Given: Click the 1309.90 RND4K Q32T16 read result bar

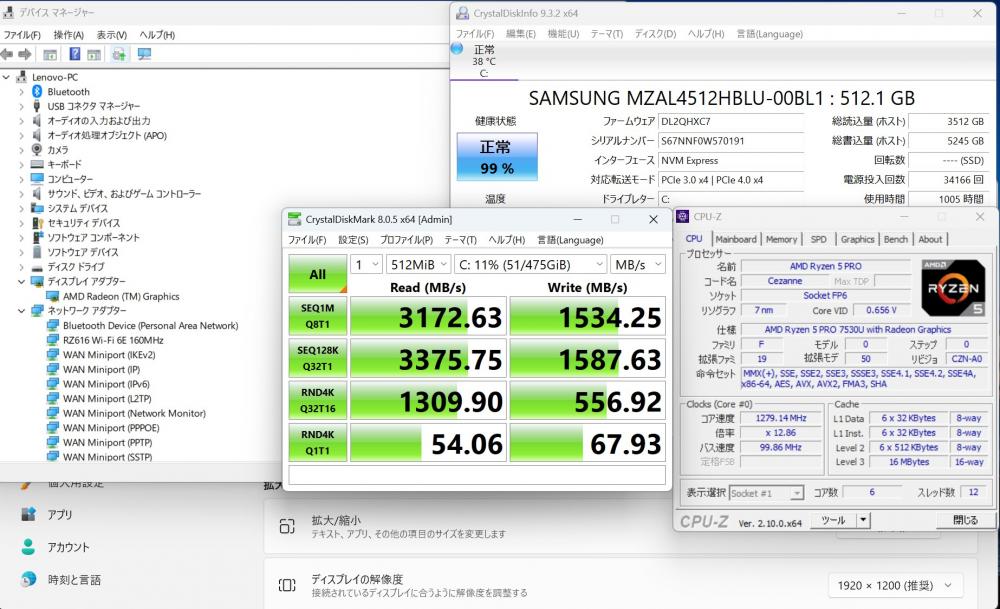Looking at the screenshot, I should click(429, 400).
